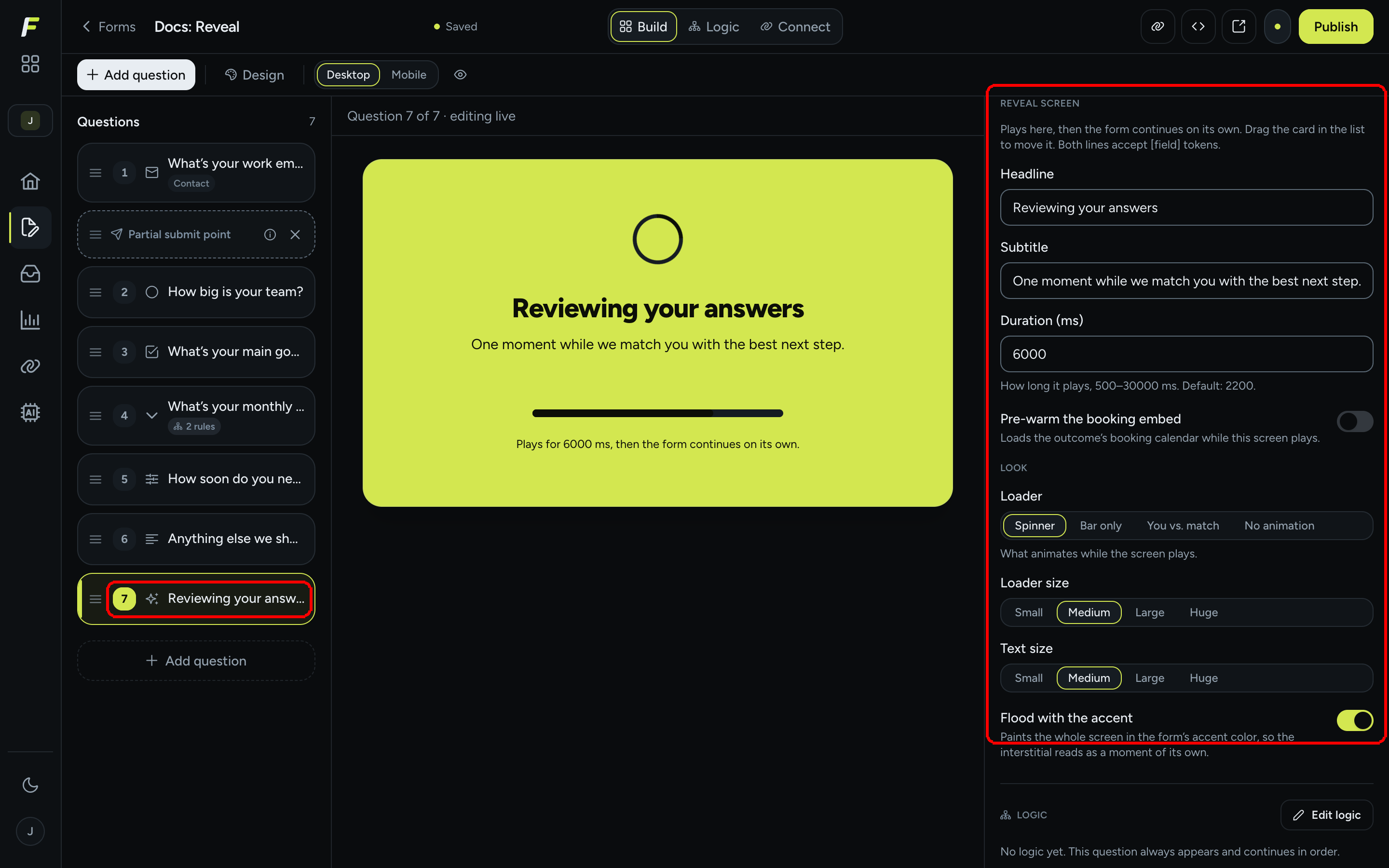The image size is (1389, 868).
Task: Set Loader size to Small
Action: pyautogui.click(x=1028, y=612)
